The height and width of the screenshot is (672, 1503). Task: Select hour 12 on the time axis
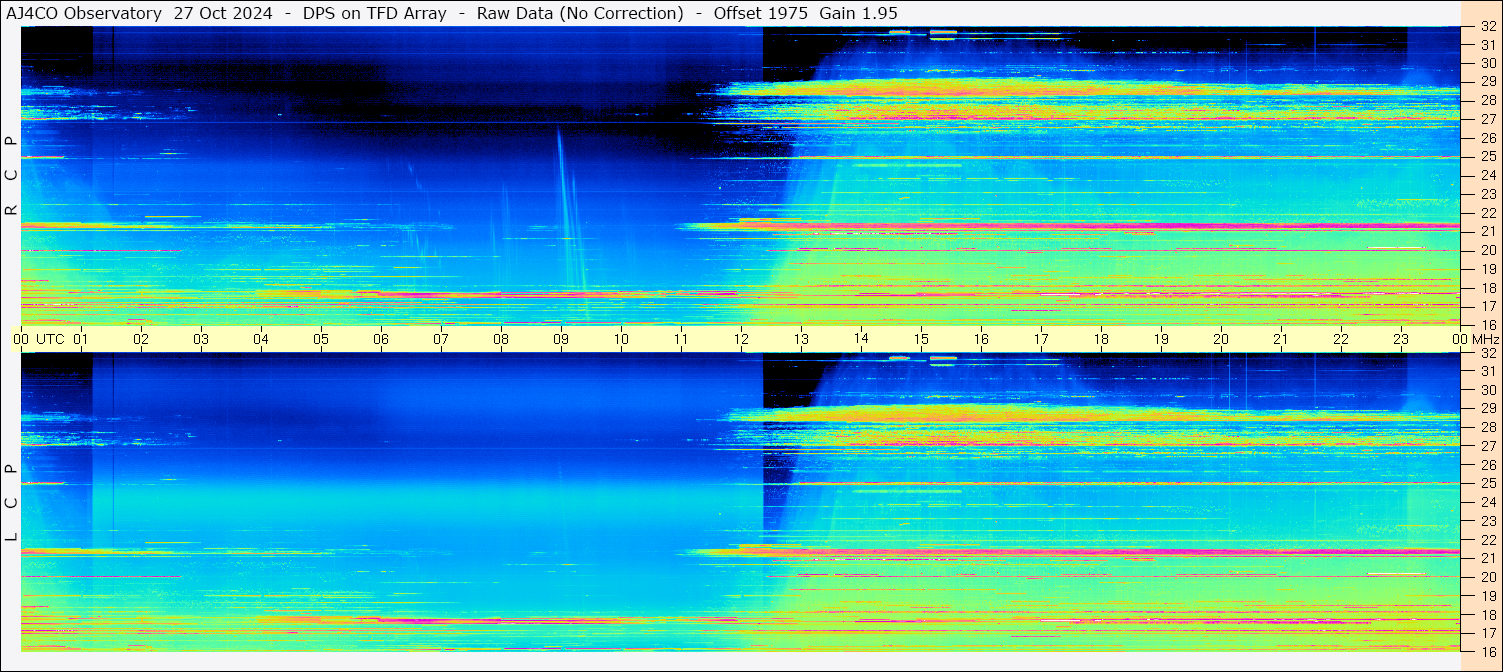(741, 339)
